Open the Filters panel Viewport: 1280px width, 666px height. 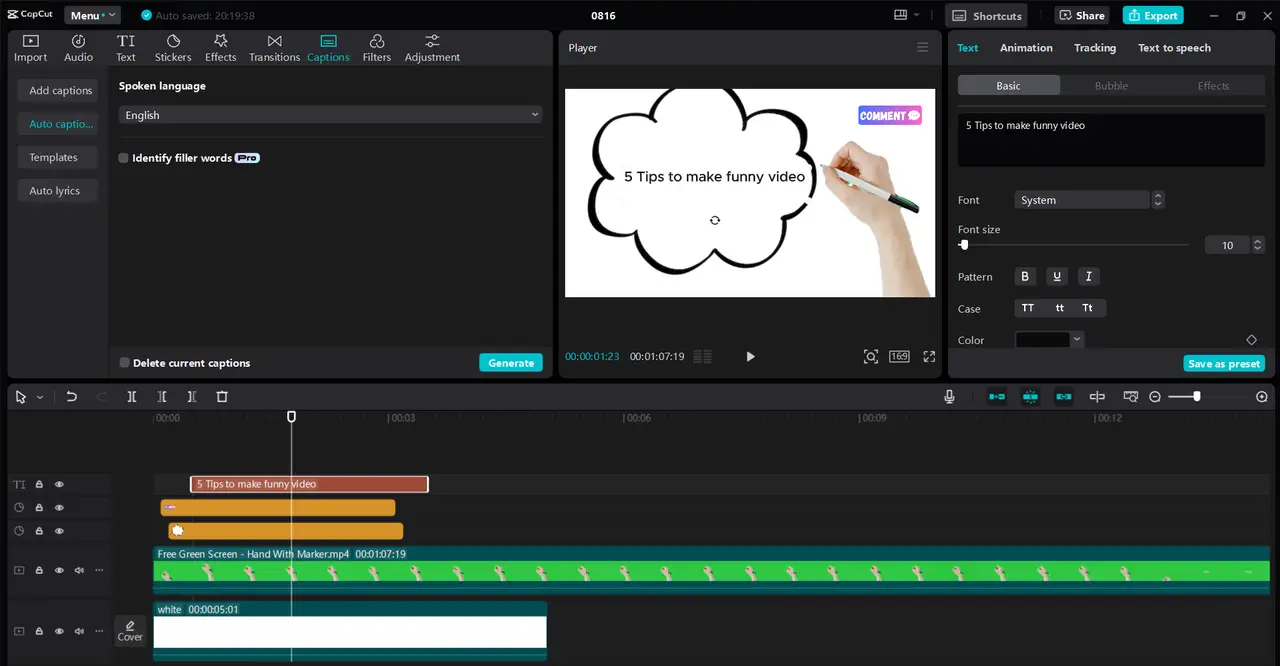click(x=377, y=46)
